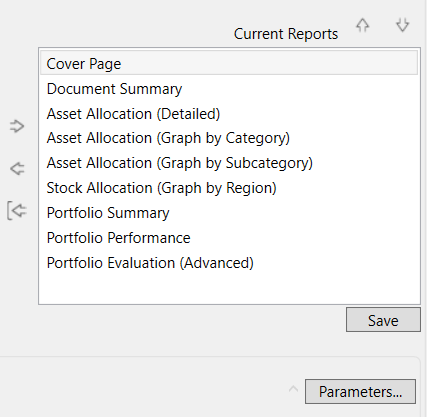The image size is (427, 417).
Task: Move selected report up with up arrow
Action: [363, 25]
